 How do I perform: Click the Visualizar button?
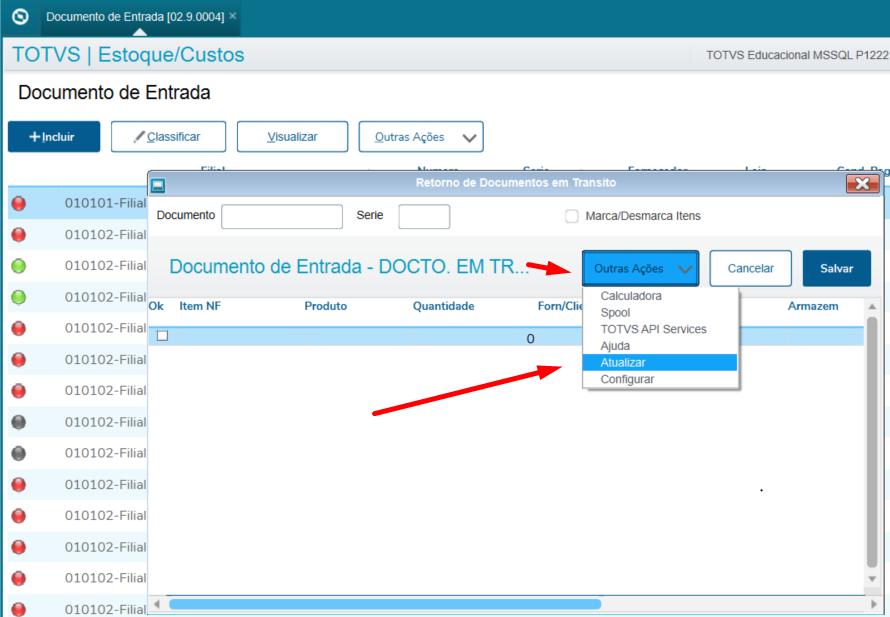pos(292,137)
